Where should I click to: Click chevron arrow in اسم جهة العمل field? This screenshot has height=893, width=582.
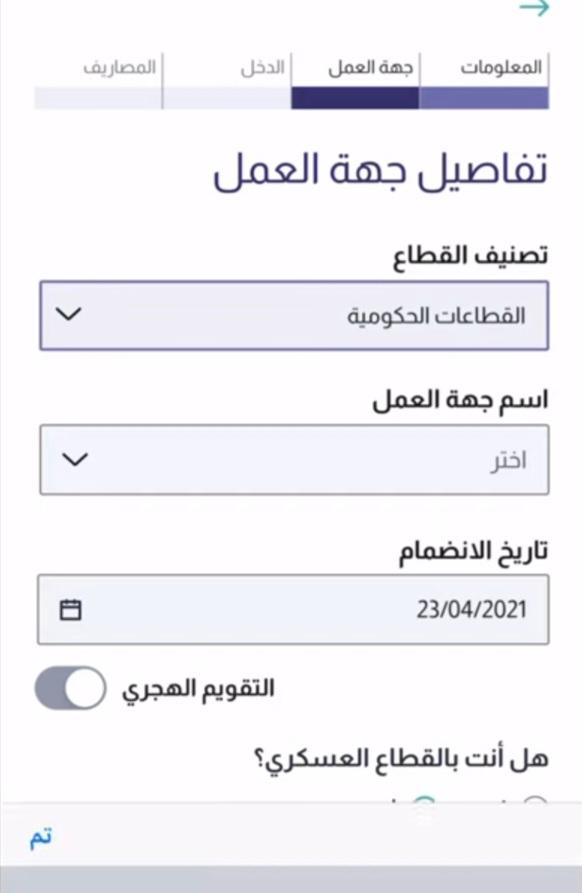[75, 459]
